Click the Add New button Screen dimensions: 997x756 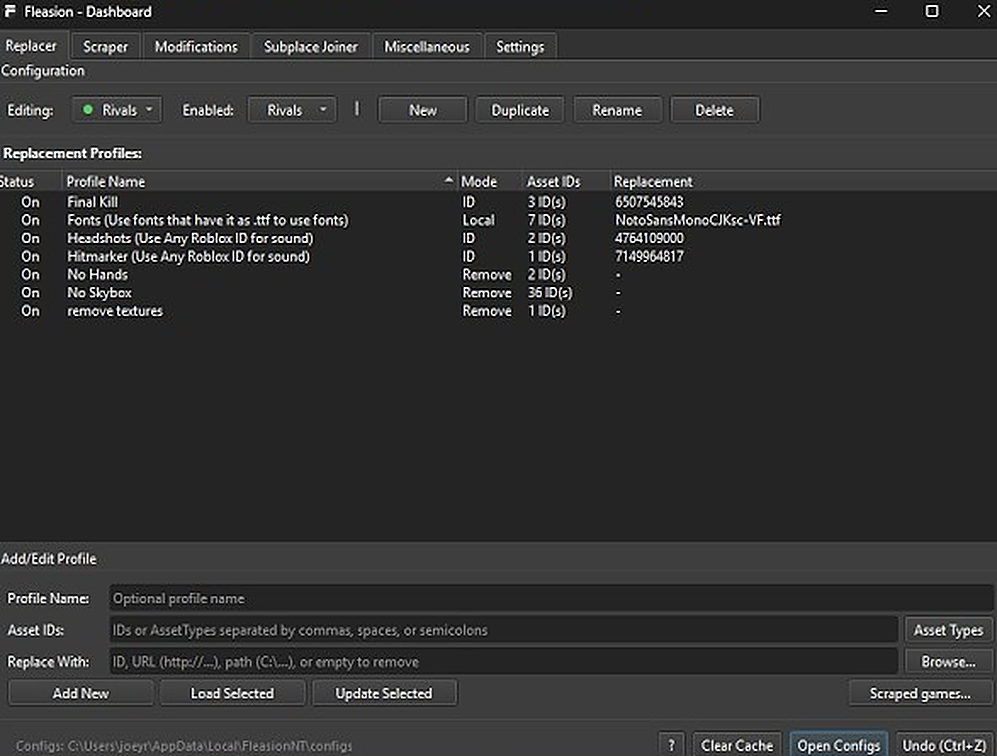coord(81,693)
